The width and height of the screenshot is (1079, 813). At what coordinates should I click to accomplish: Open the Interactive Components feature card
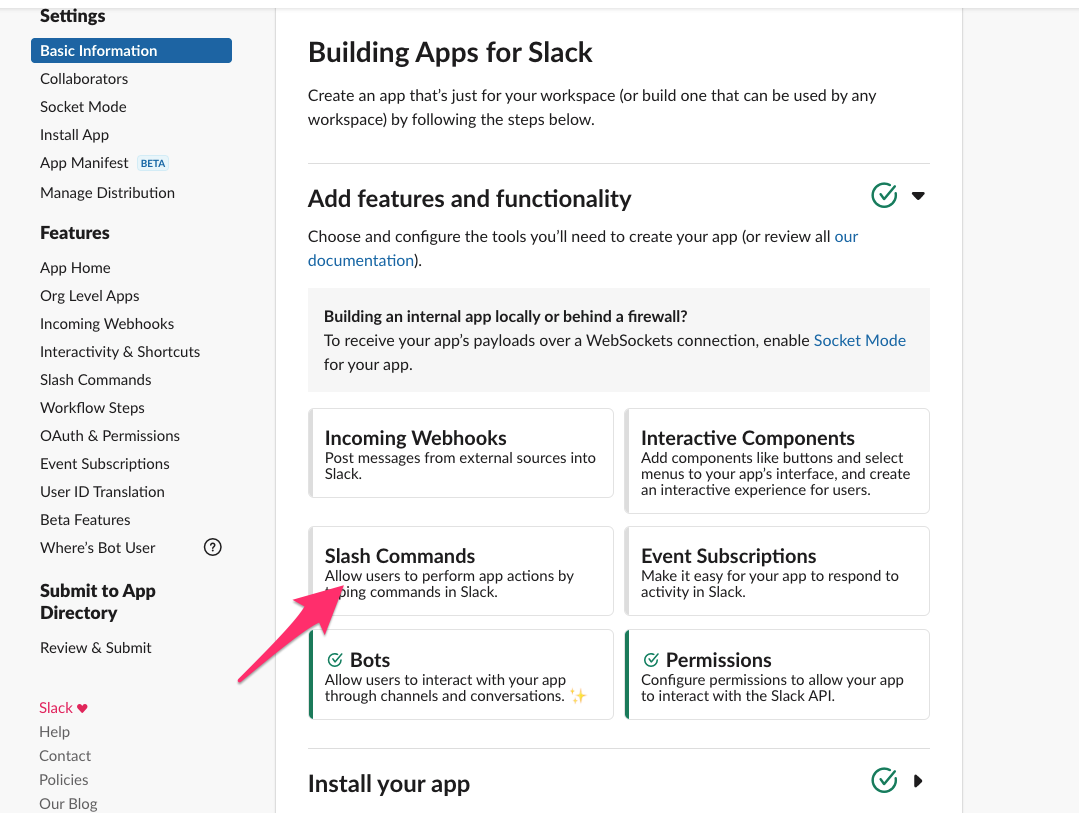pyautogui.click(x=777, y=461)
